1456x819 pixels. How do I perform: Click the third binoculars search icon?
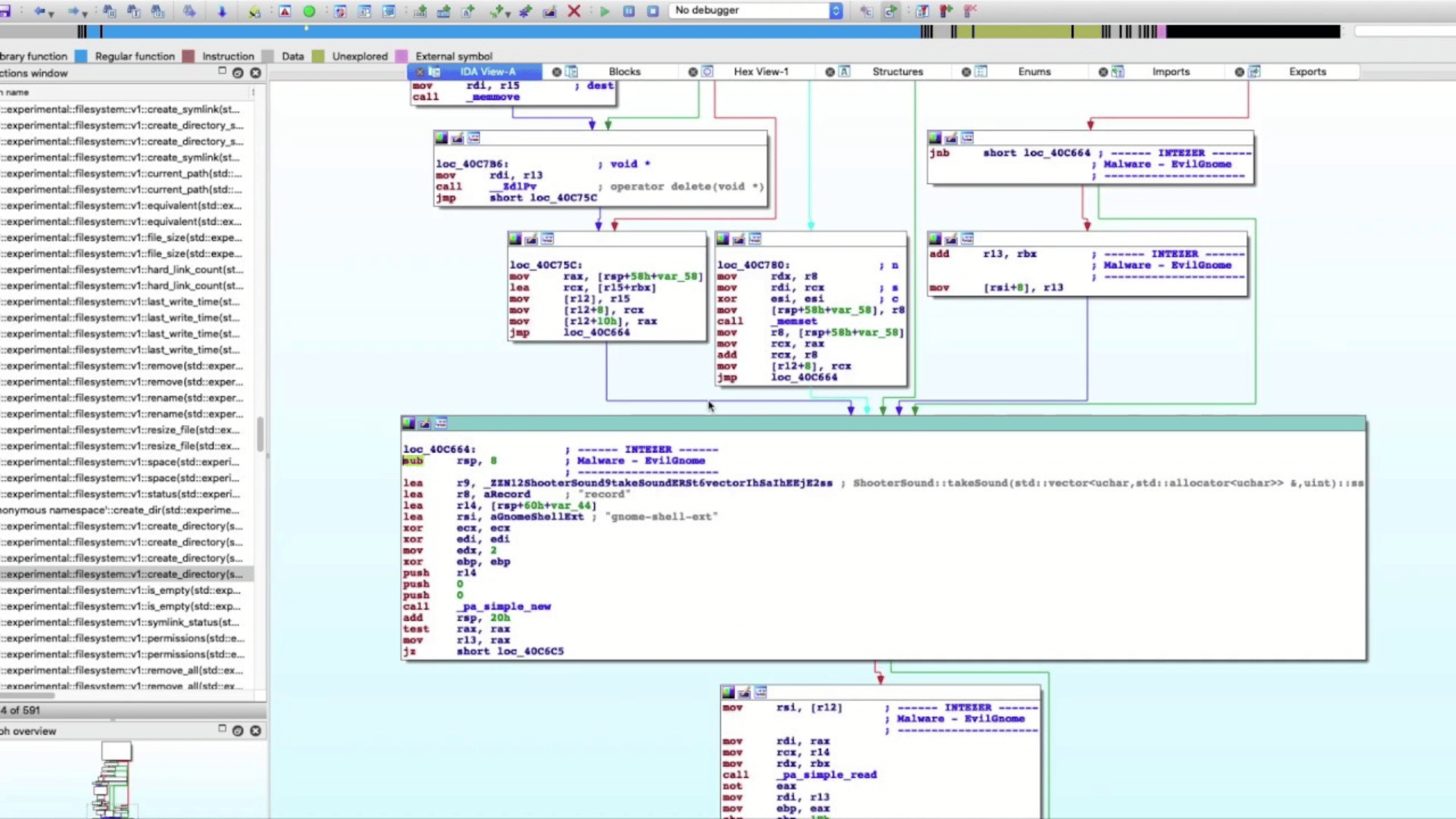pyautogui.click(x=157, y=11)
